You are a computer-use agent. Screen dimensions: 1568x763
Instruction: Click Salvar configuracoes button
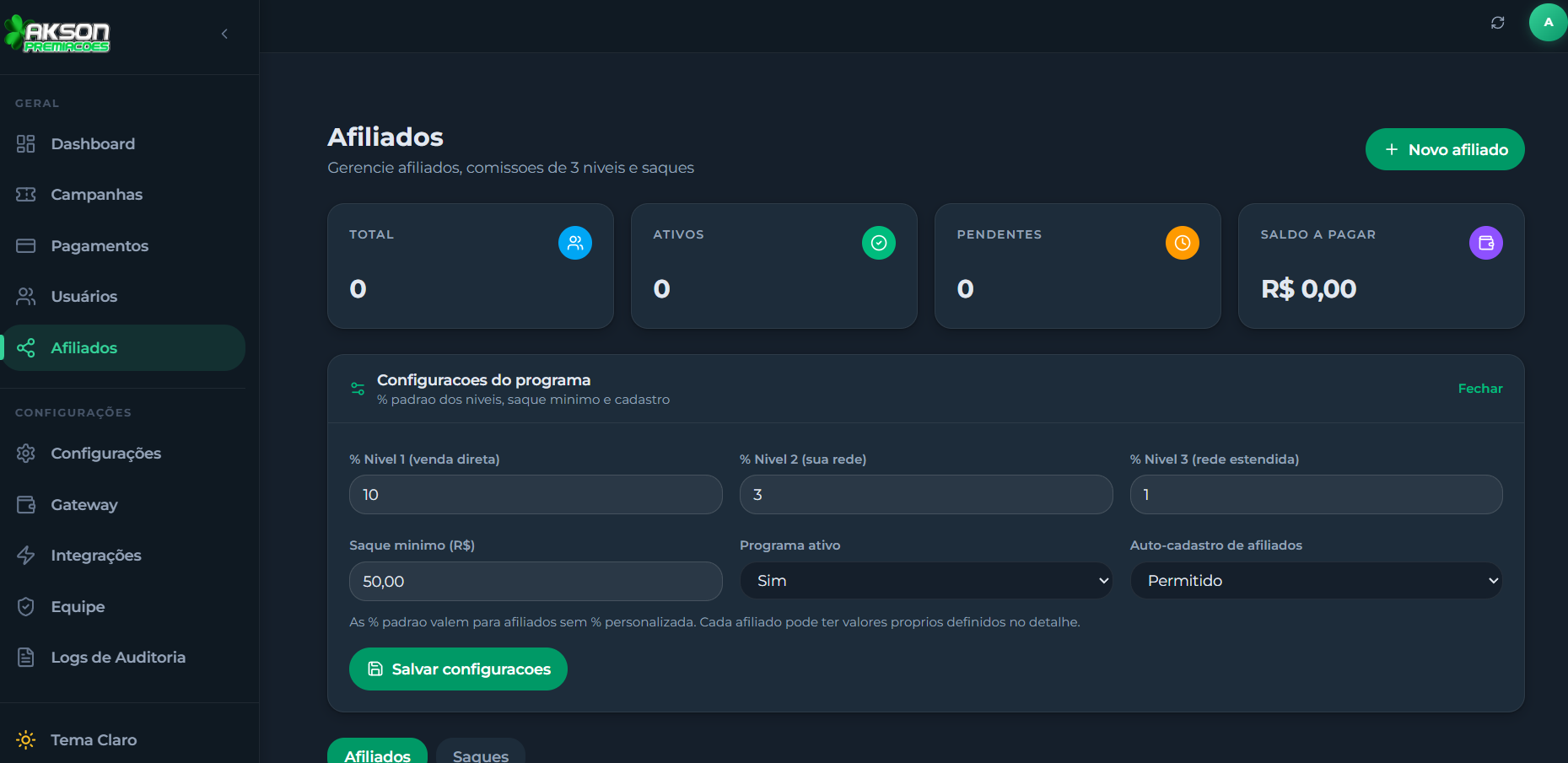pos(458,669)
